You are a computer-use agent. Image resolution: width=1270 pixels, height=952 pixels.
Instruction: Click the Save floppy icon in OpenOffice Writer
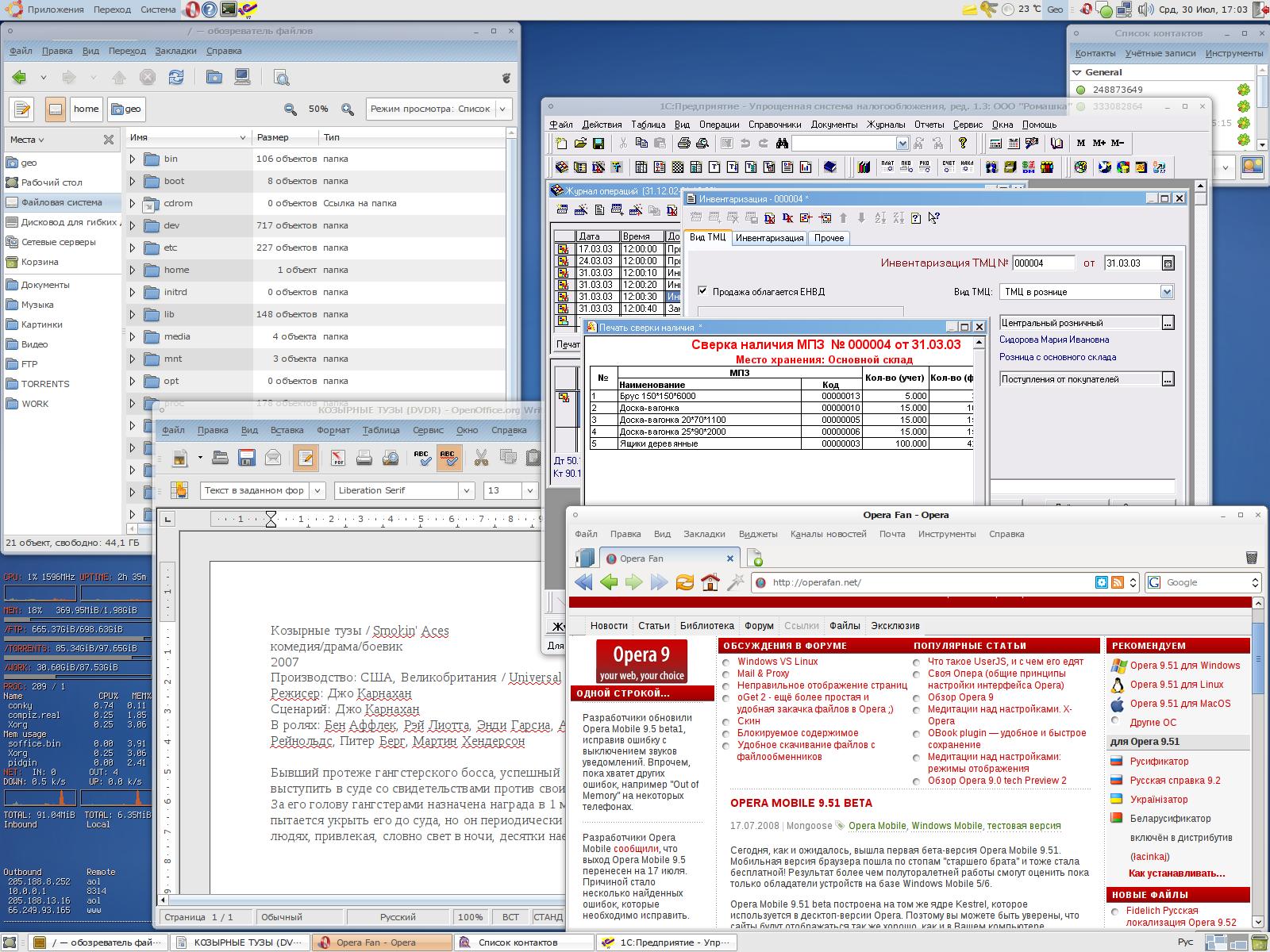click(247, 458)
